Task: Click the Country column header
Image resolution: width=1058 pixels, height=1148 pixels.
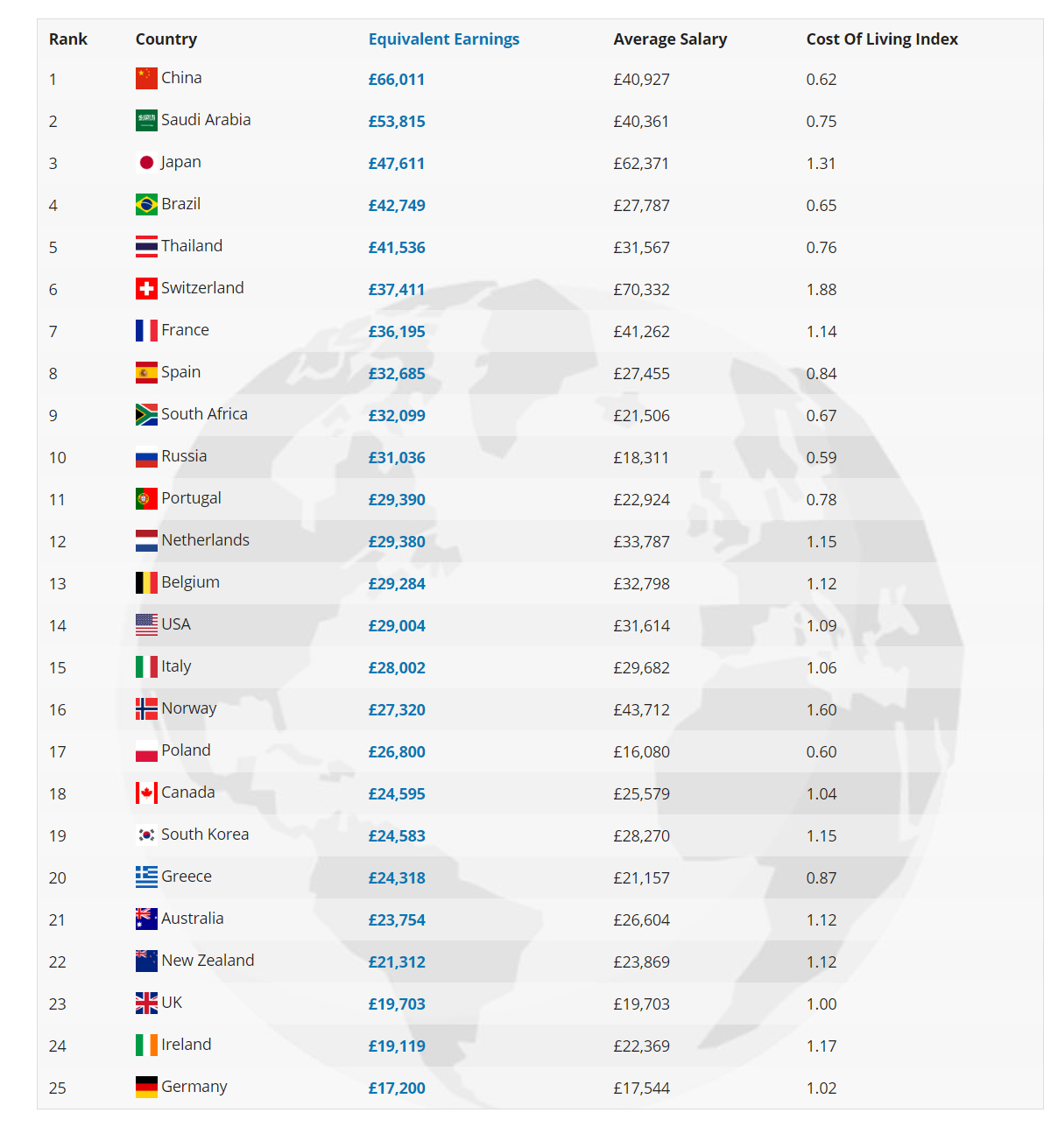Action: pyautogui.click(x=166, y=39)
